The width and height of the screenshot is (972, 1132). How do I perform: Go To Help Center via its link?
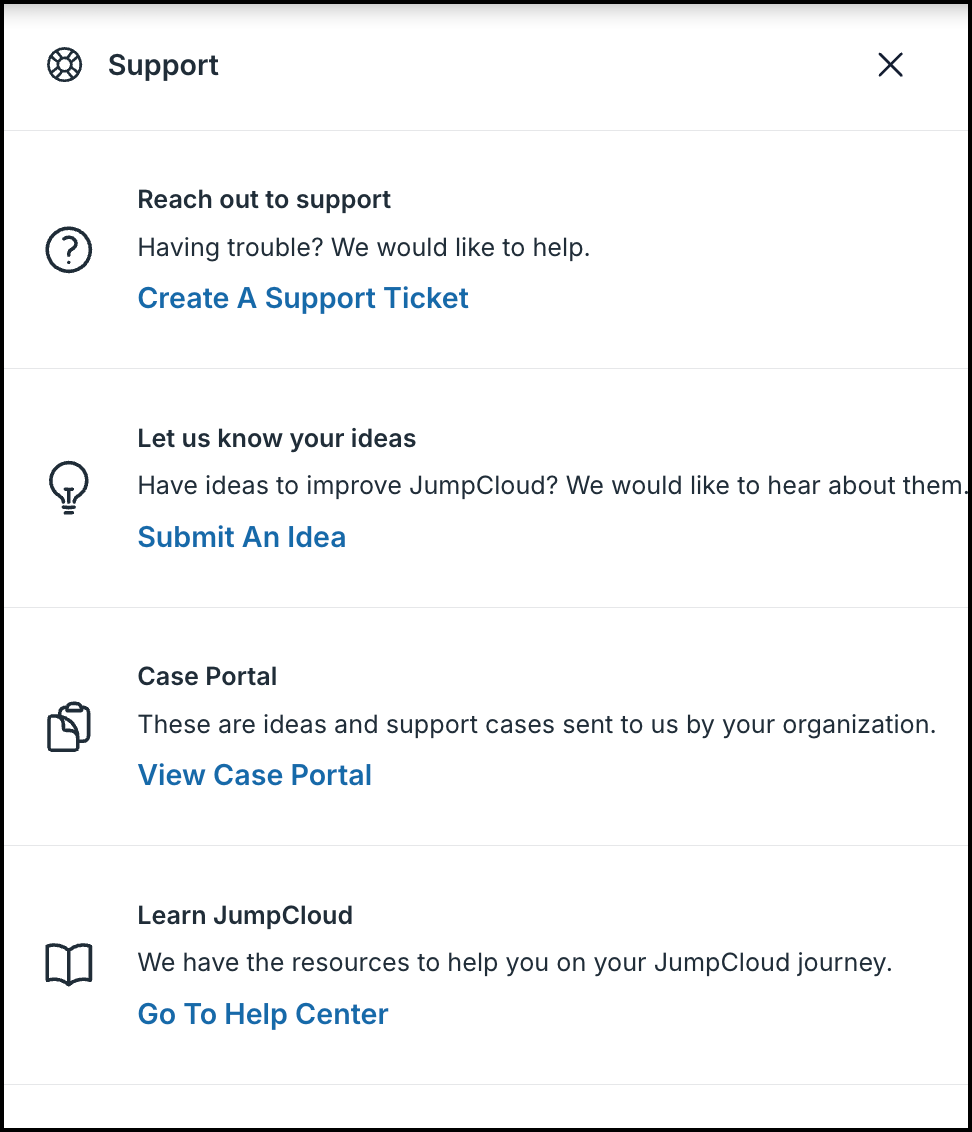[262, 1014]
